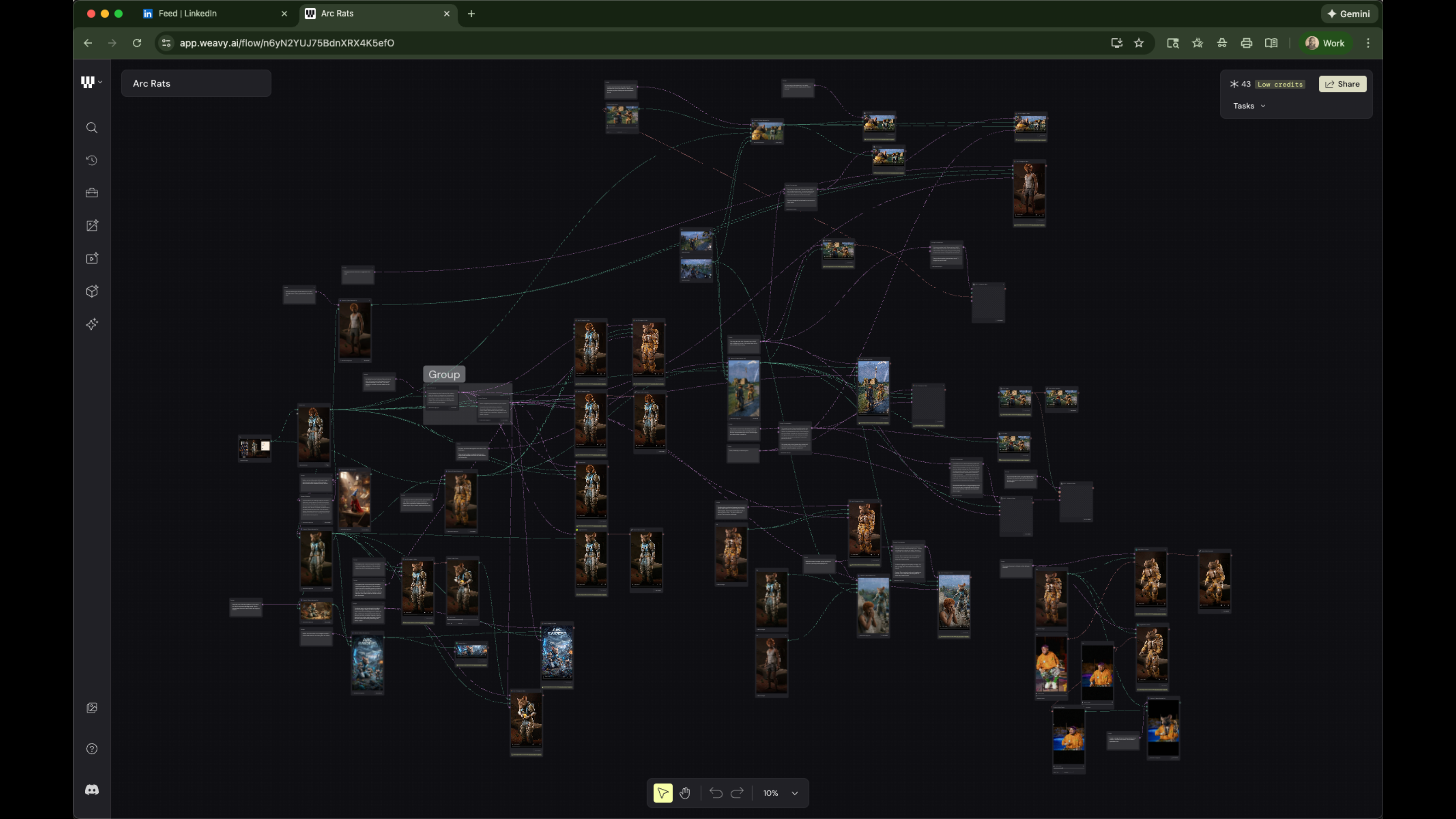
Task: Expand the Tasks dropdown
Action: 1249,106
